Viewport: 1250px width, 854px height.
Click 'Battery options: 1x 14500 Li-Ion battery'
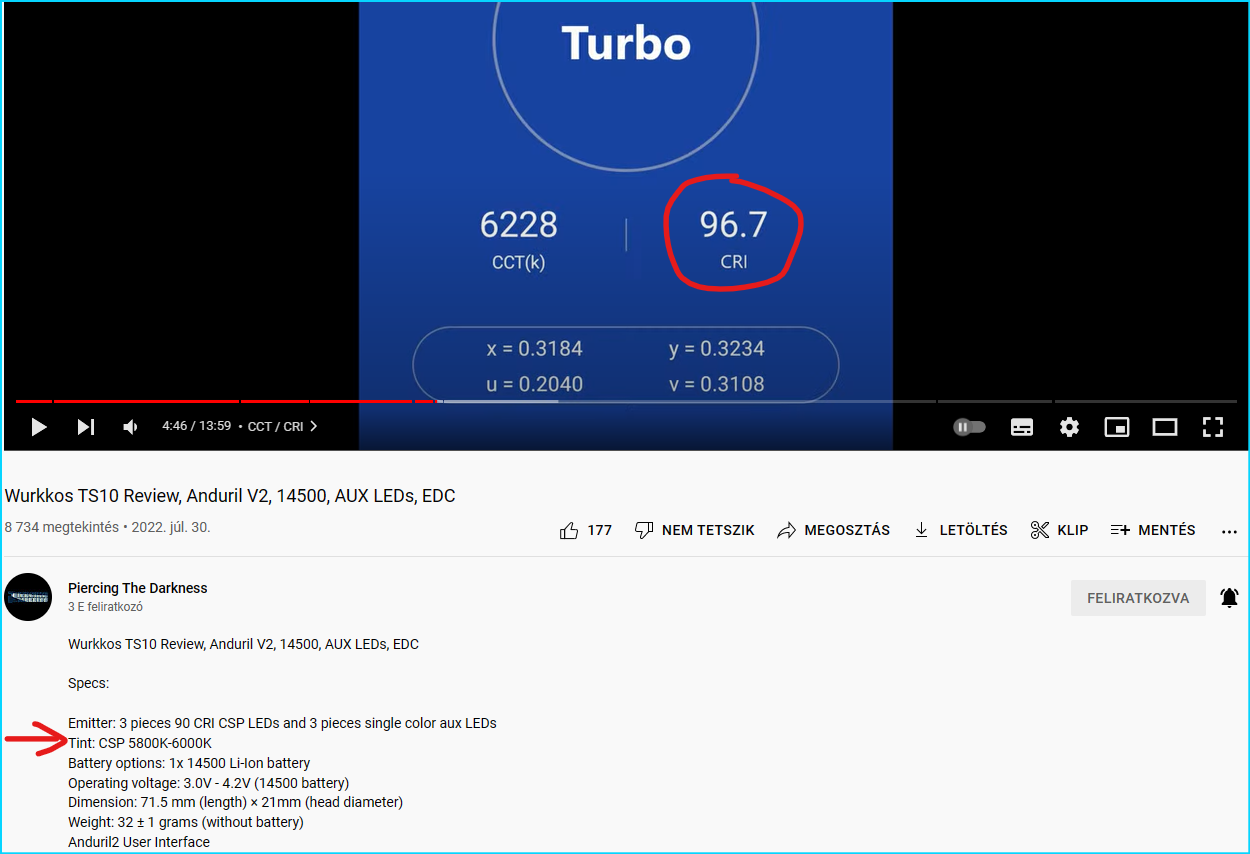189,763
